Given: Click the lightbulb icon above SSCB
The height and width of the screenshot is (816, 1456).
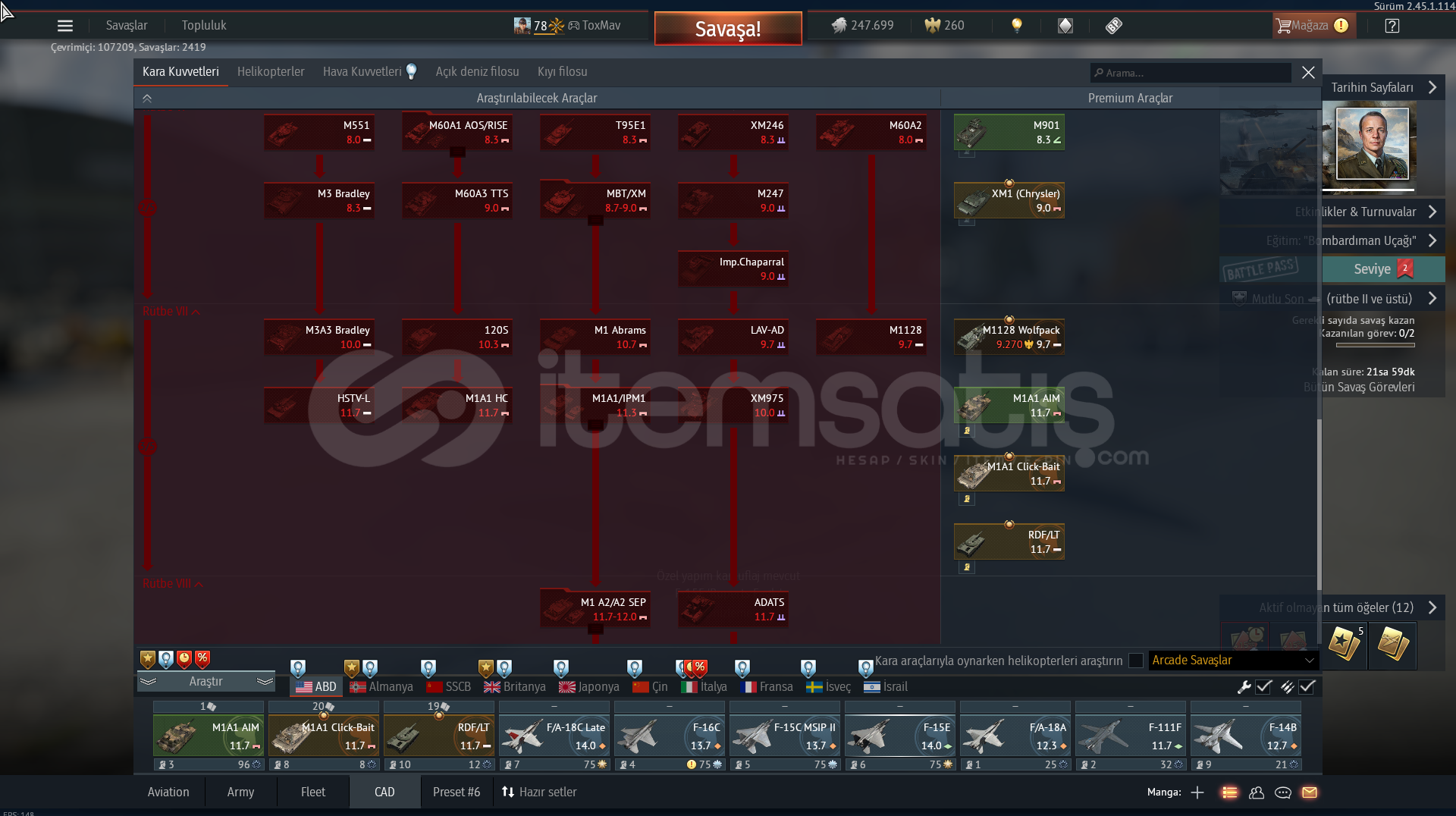Looking at the screenshot, I should (428, 668).
